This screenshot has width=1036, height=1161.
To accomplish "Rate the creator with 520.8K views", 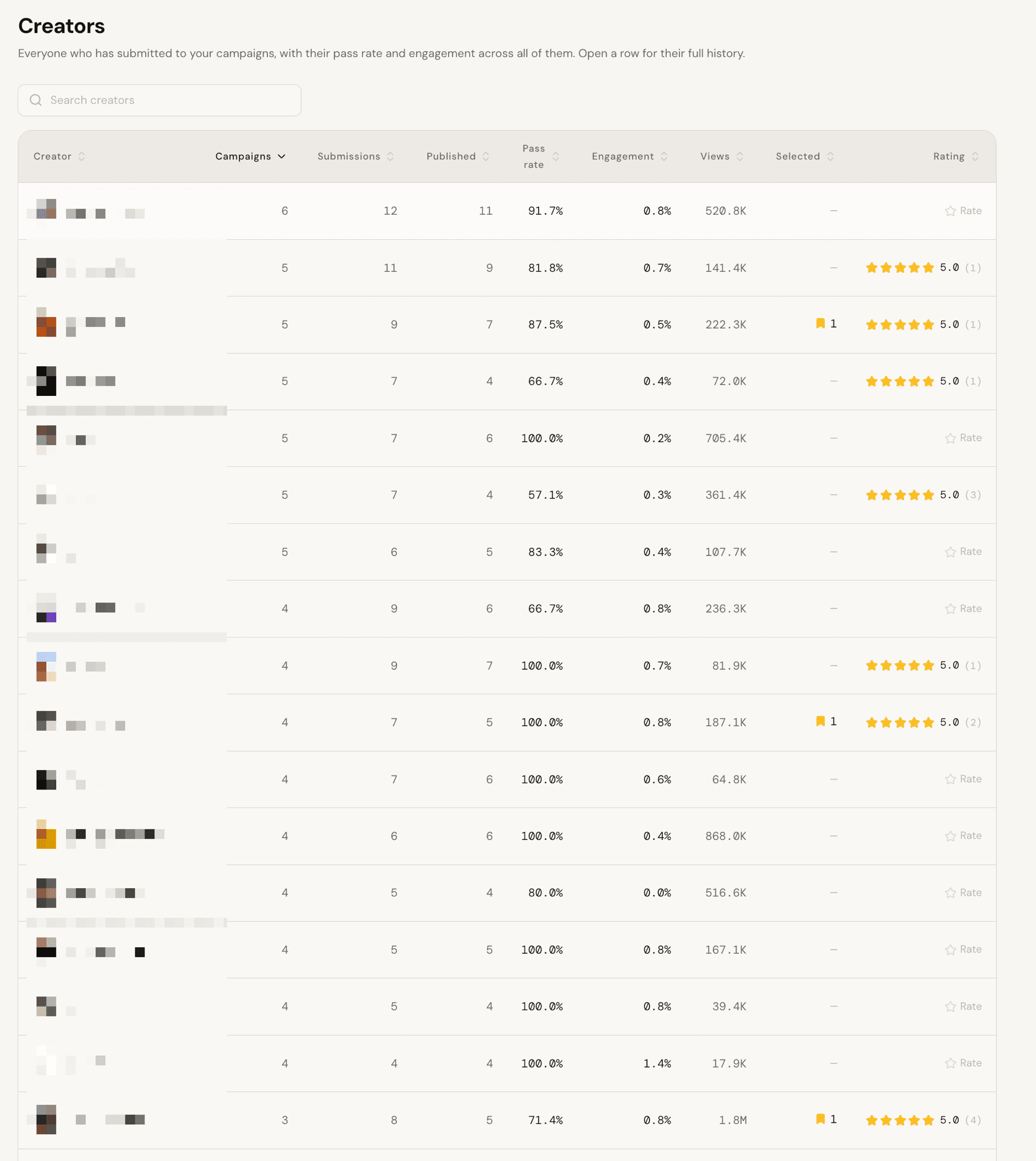I will (963, 211).
